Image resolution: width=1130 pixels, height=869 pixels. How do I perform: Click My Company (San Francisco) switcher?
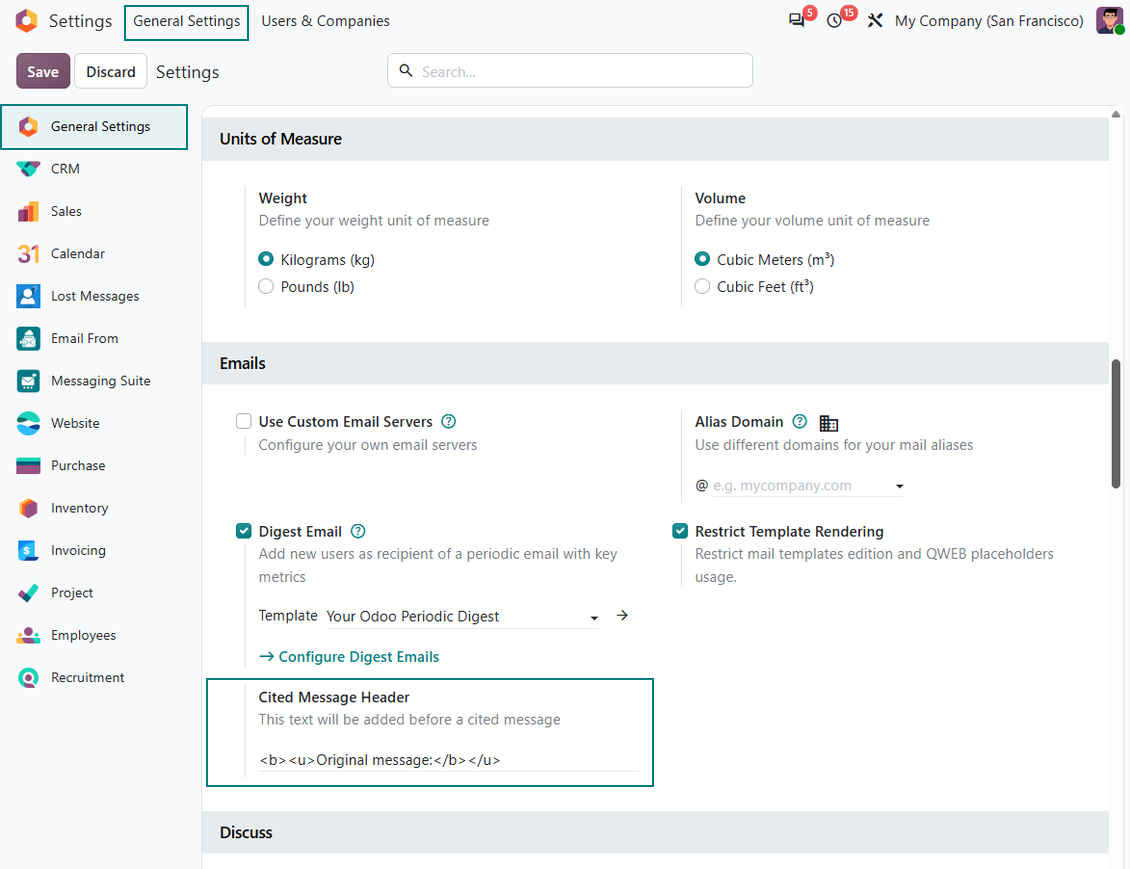coord(989,21)
